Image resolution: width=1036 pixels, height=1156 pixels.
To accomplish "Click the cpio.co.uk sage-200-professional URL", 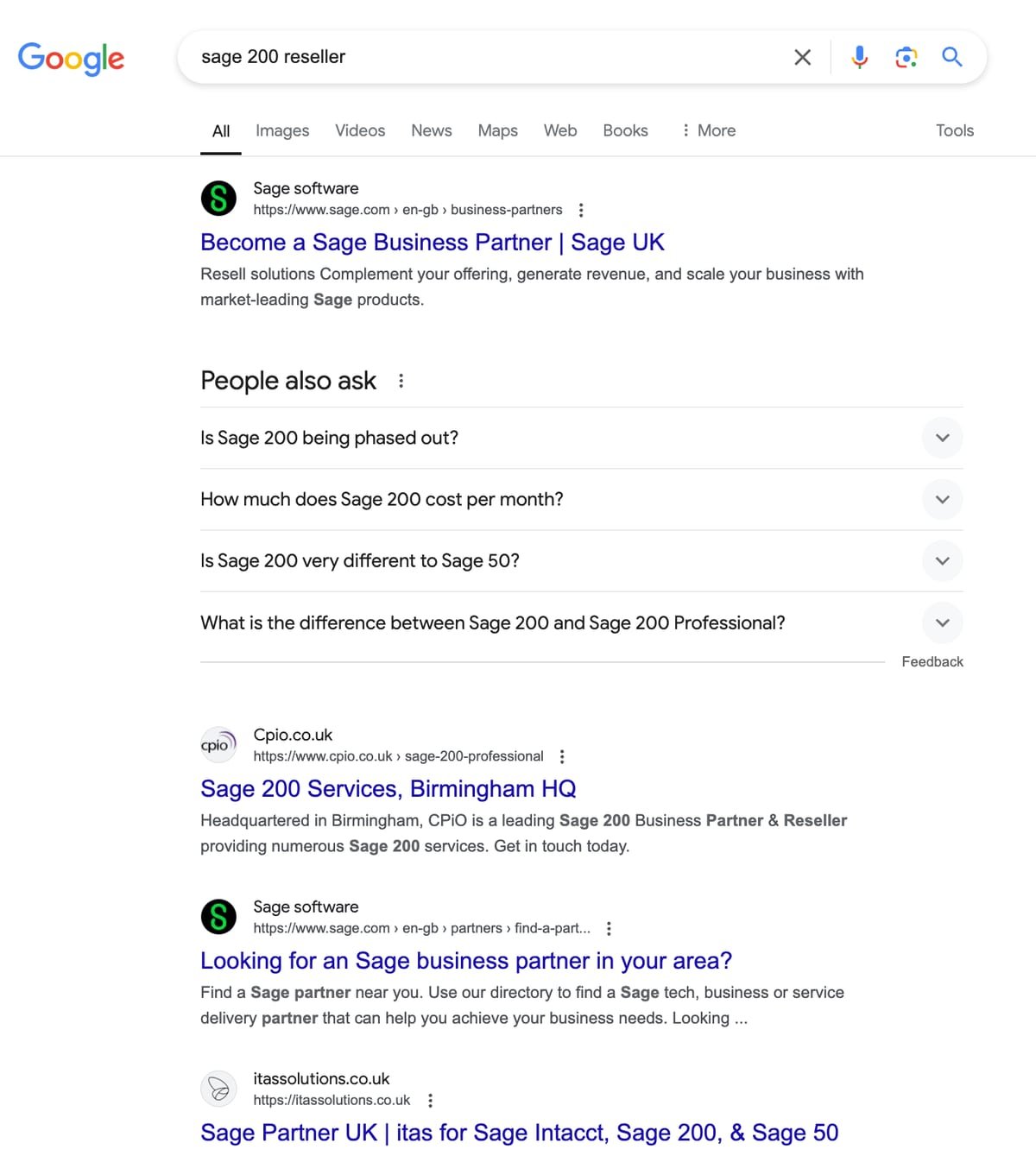I will (398, 756).
